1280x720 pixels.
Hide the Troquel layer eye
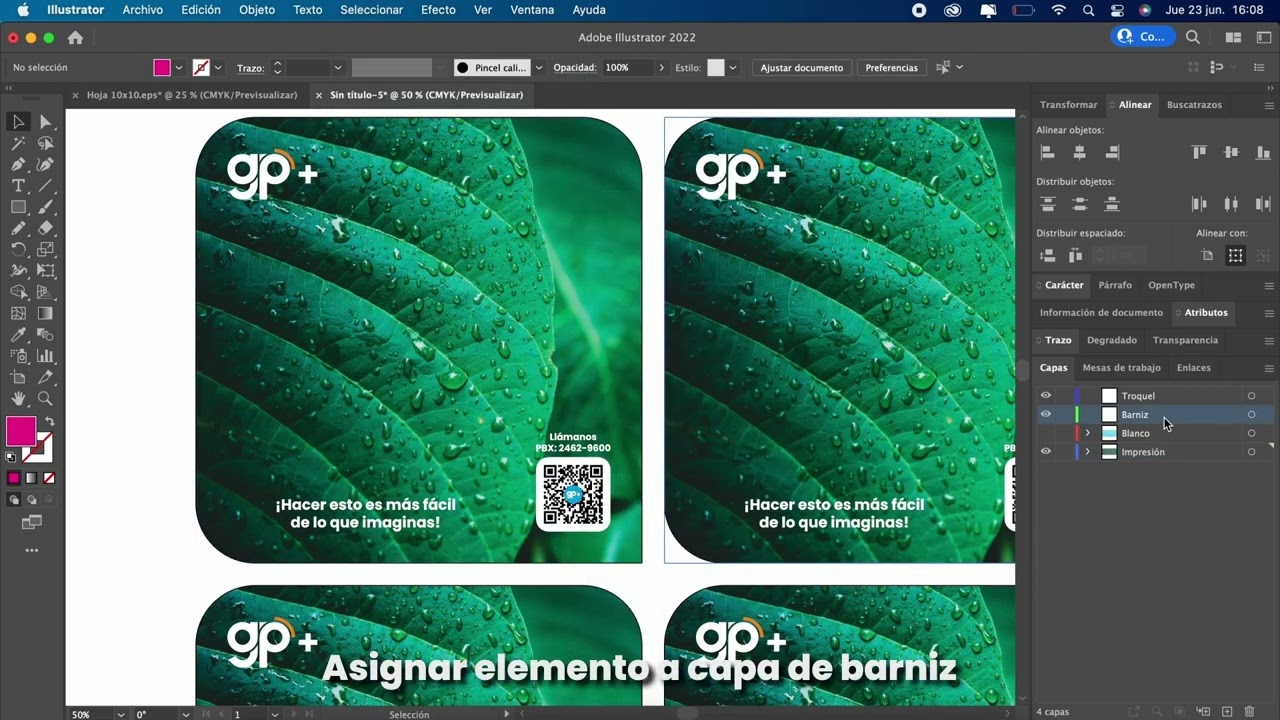click(1046, 396)
